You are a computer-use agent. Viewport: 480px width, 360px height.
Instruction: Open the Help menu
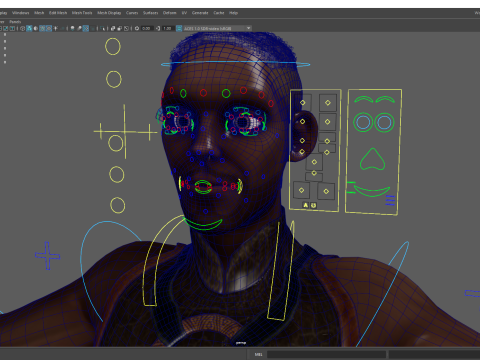(x=233, y=13)
